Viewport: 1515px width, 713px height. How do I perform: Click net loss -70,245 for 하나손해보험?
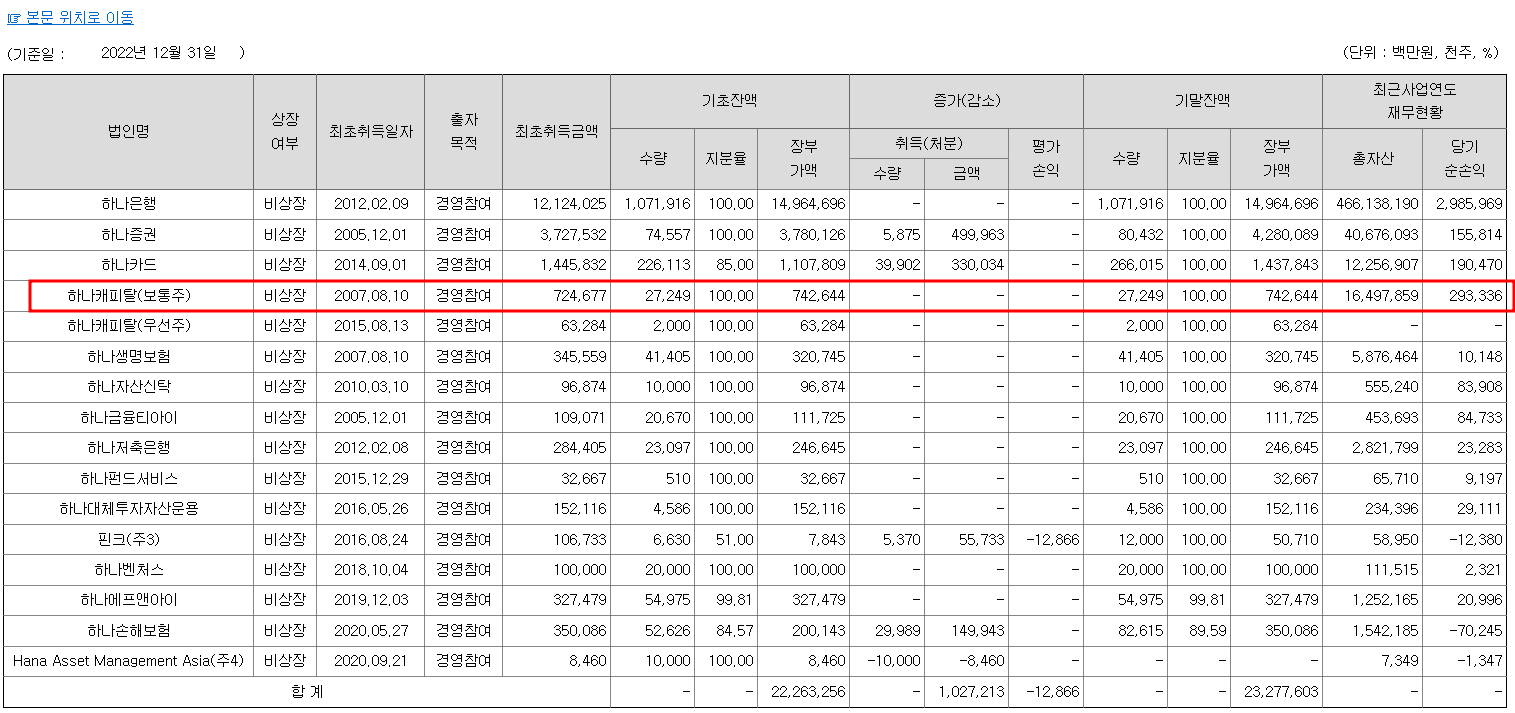pyautogui.click(x=1477, y=631)
